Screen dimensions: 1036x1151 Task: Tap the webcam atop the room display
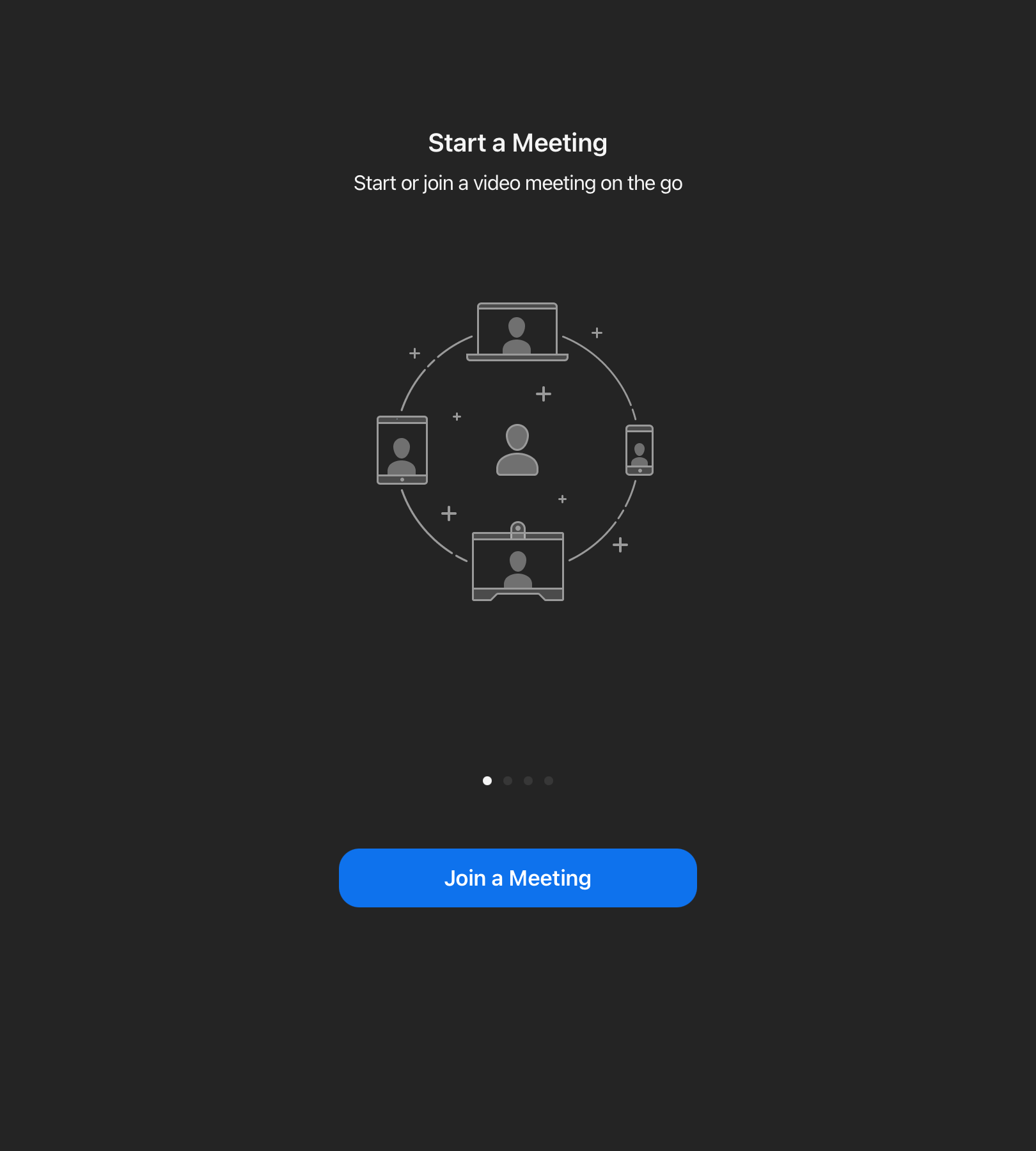(518, 529)
